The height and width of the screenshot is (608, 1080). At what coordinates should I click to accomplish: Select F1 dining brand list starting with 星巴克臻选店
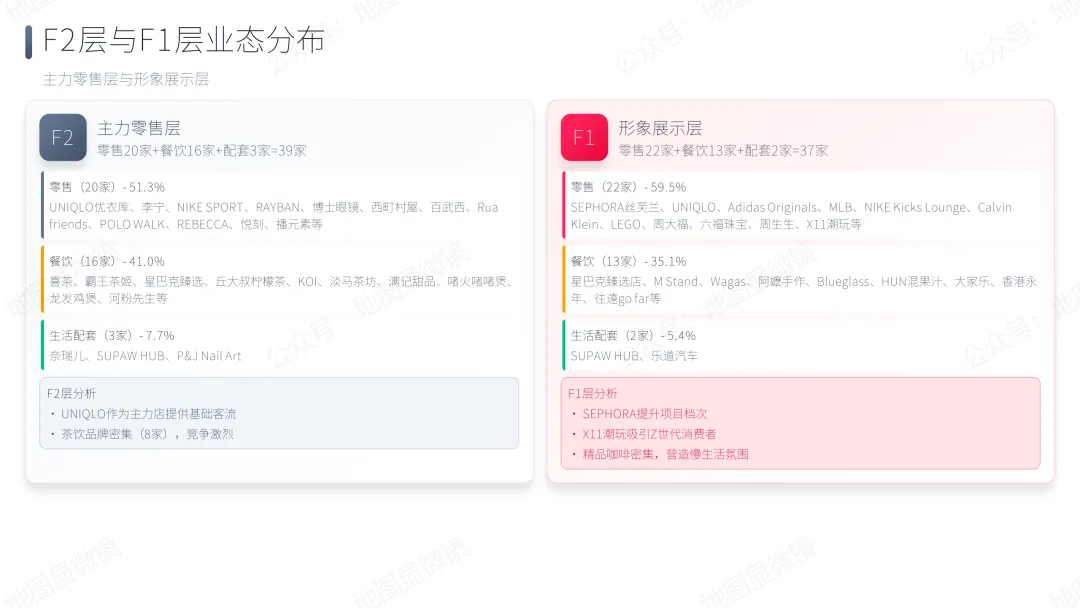pyautogui.click(x=804, y=290)
